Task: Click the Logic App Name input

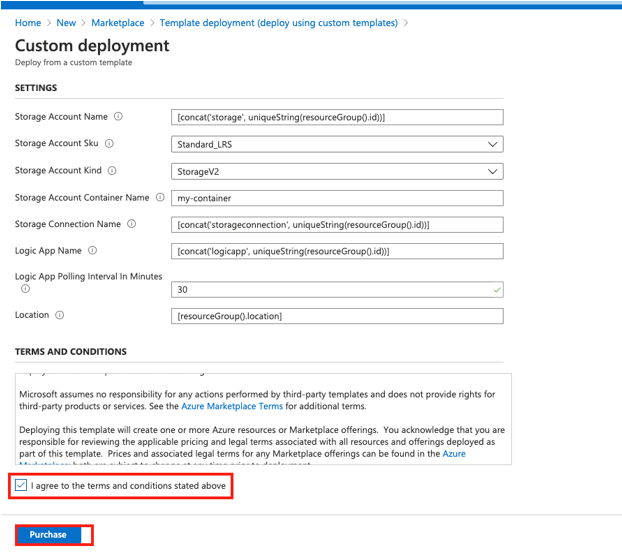Action: tap(337, 252)
